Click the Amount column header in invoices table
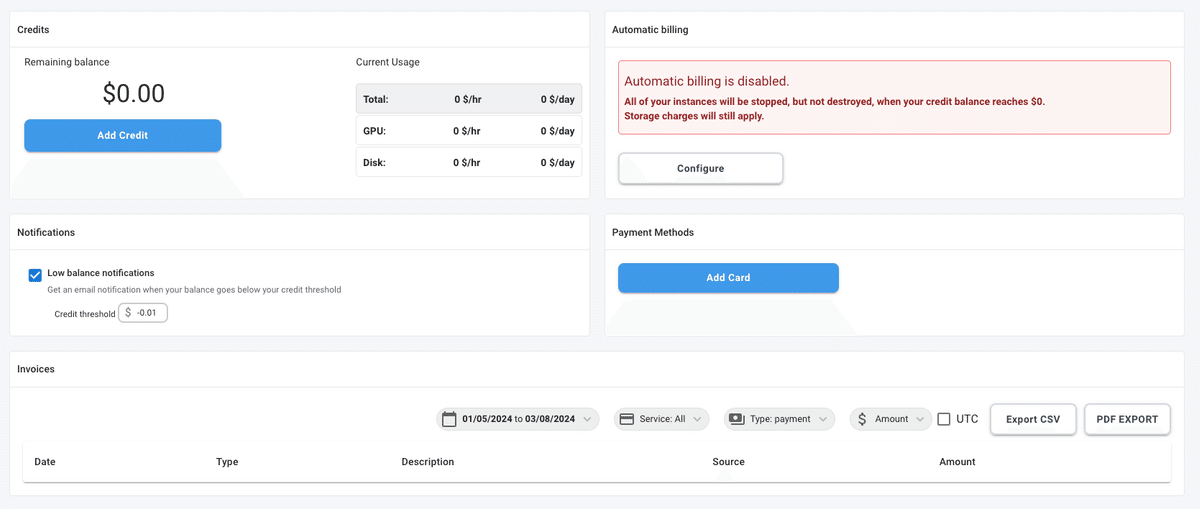 [957, 462]
